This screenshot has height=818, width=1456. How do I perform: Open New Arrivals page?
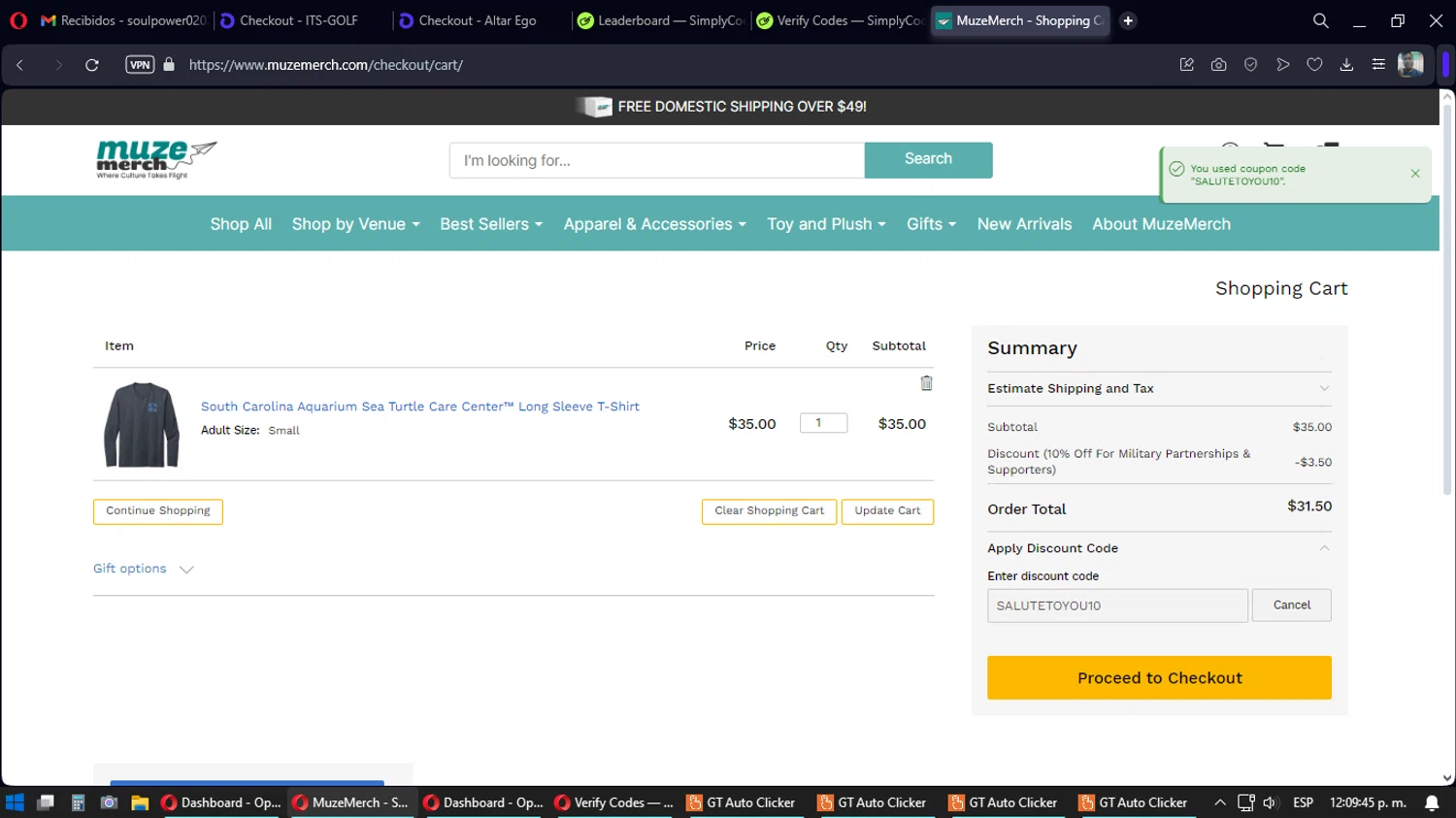pyautogui.click(x=1024, y=224)
